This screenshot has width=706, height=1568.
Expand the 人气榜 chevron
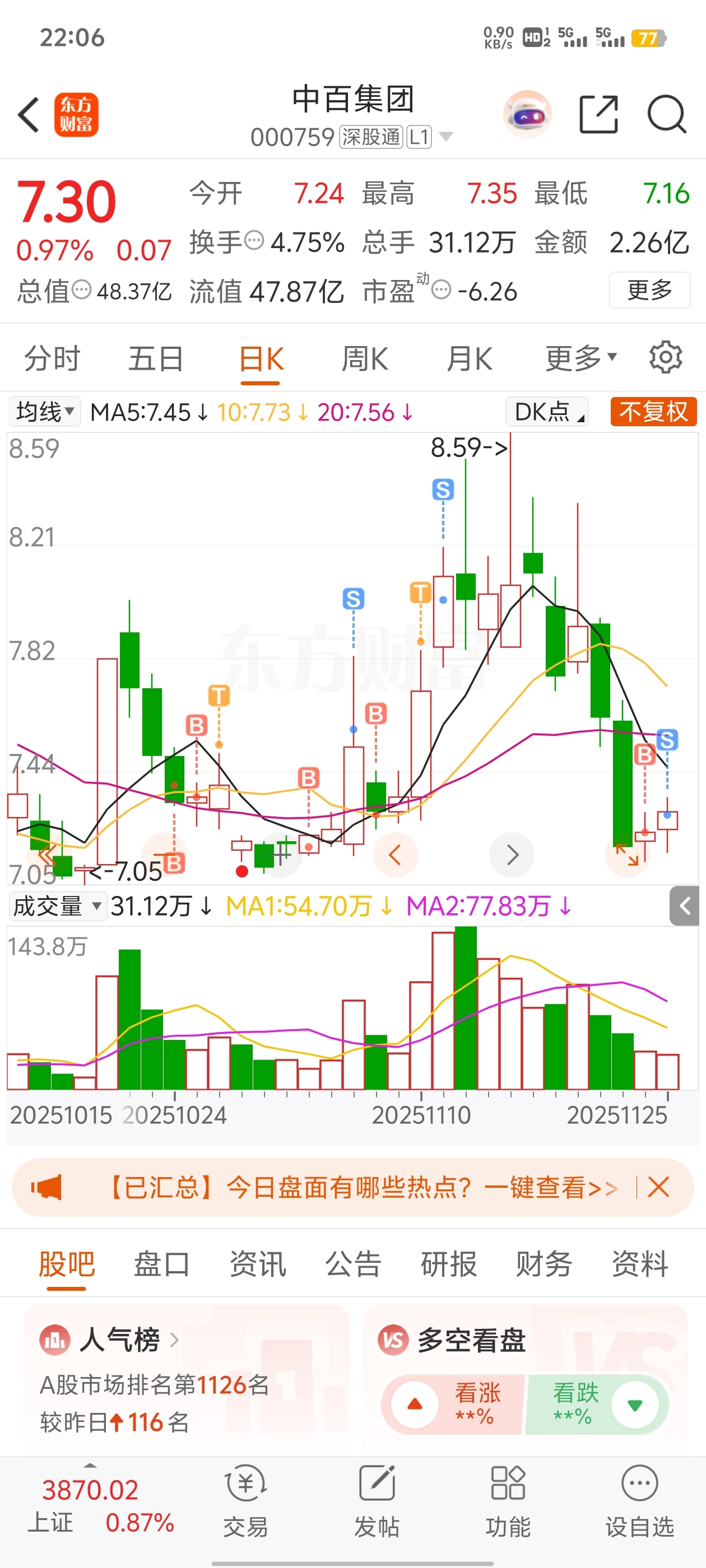174,1340
